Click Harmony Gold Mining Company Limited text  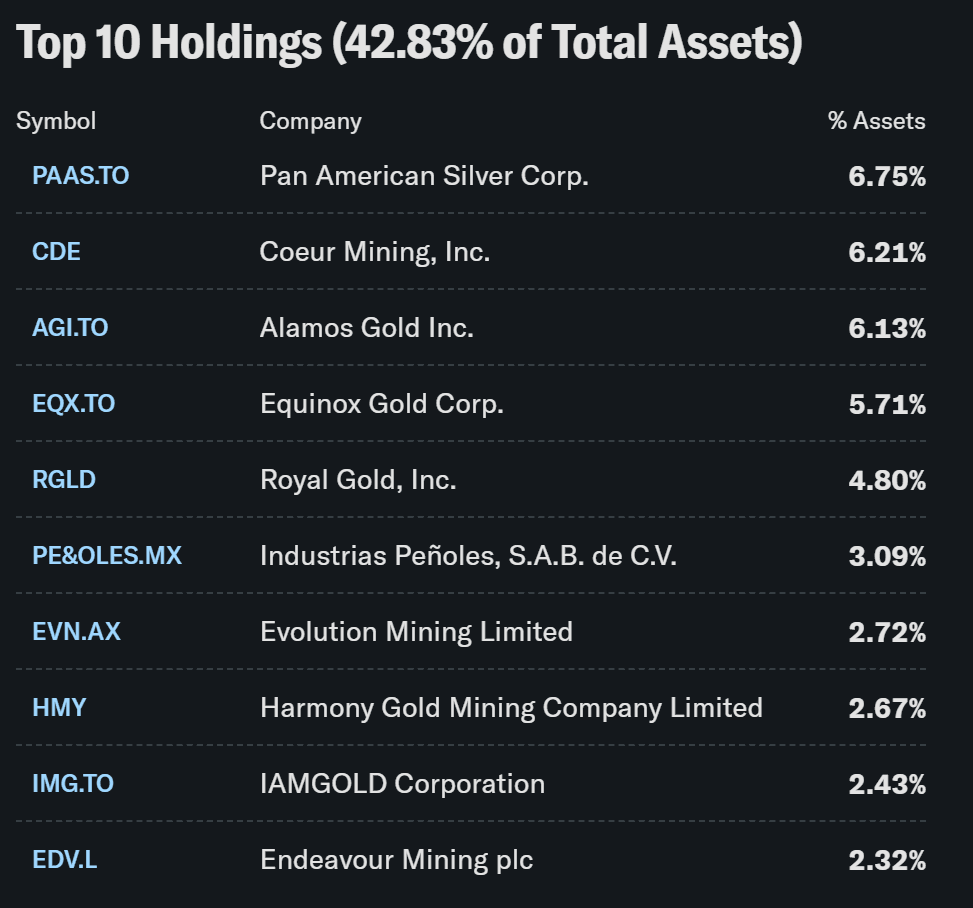coord(511,708)
